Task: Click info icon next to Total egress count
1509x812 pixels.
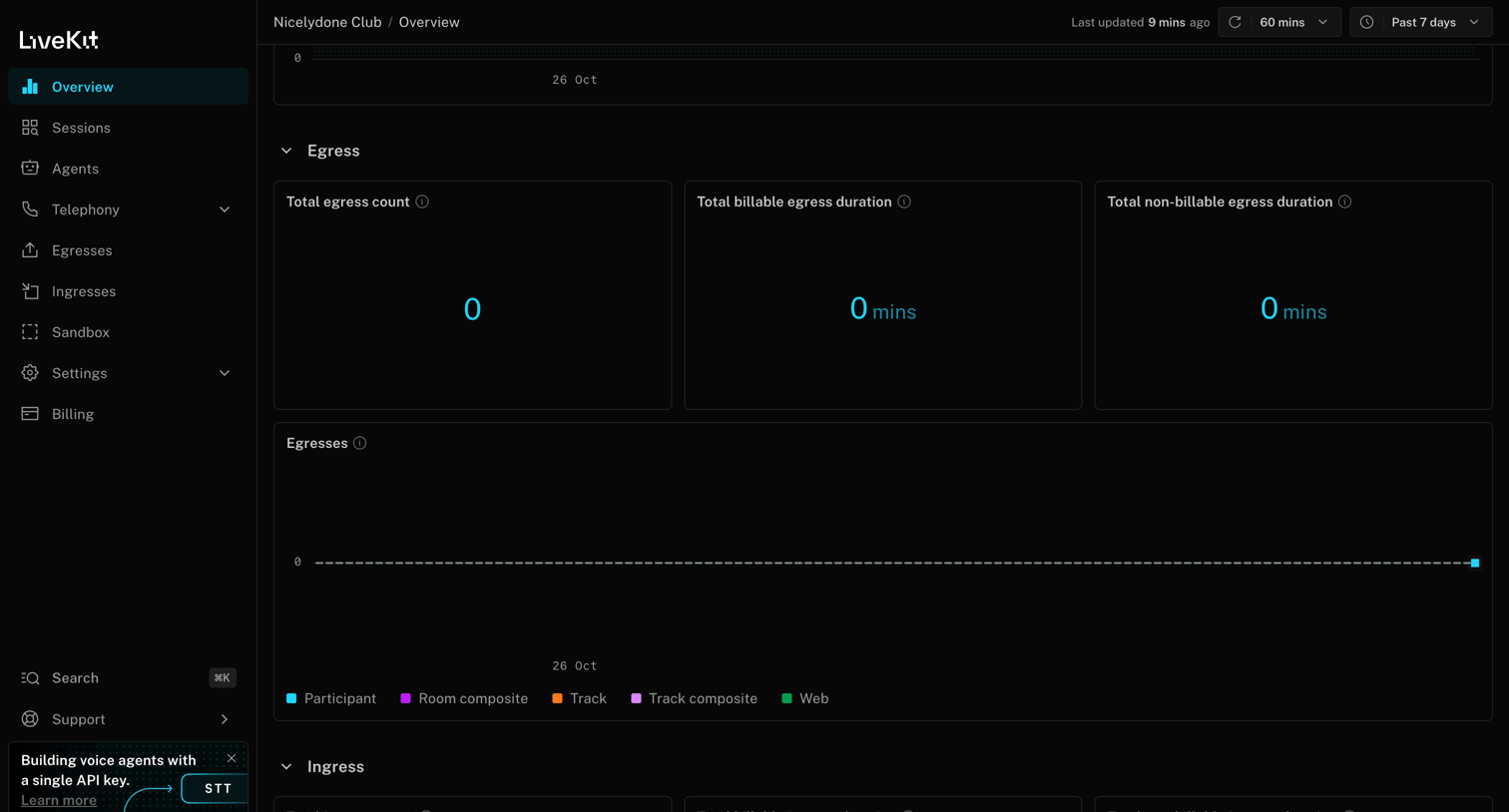Action: pyautogui.click(x=422, y=202)
